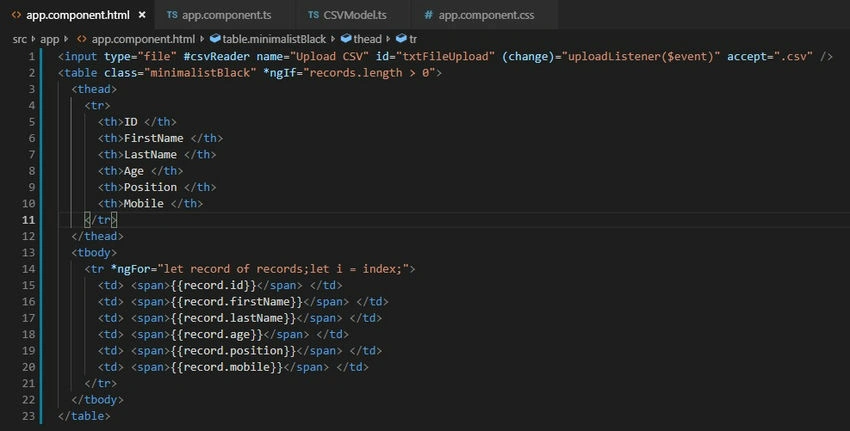The height and width of the screenshot is (431, 850).
Task: Click {{record.id}} on line 15
Action: [214, 285]
